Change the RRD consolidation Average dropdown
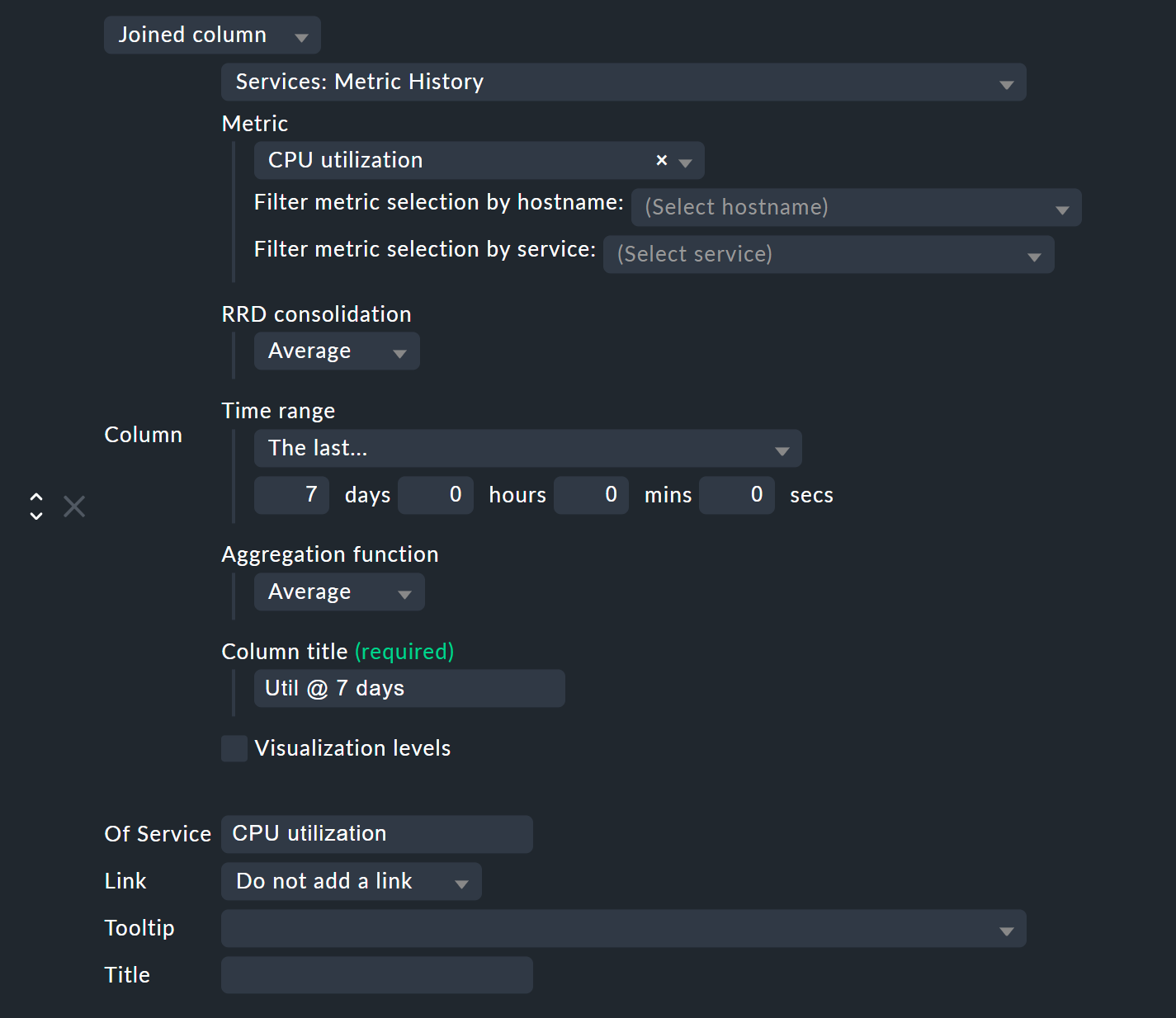Image resolution: width=1176 pixels, height=1018 pixels. (336, 351)
